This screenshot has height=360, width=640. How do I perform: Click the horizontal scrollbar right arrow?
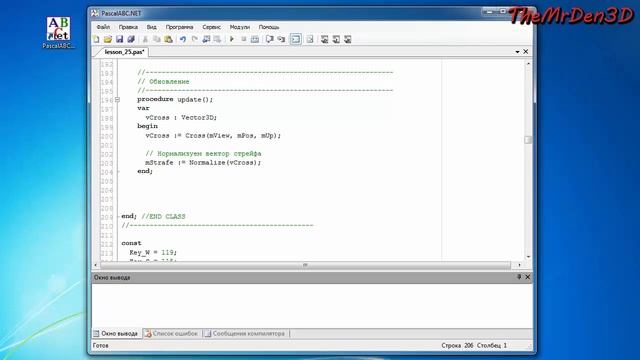coord(519,265)
